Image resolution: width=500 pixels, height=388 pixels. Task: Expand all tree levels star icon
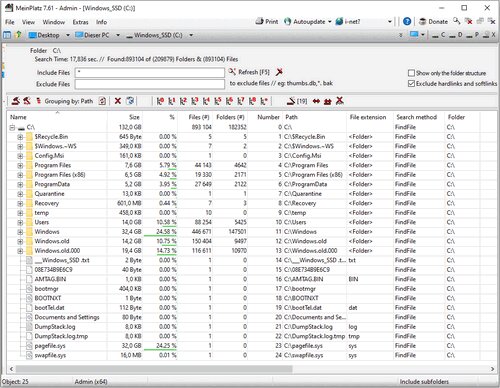click(x=264, y=101)
